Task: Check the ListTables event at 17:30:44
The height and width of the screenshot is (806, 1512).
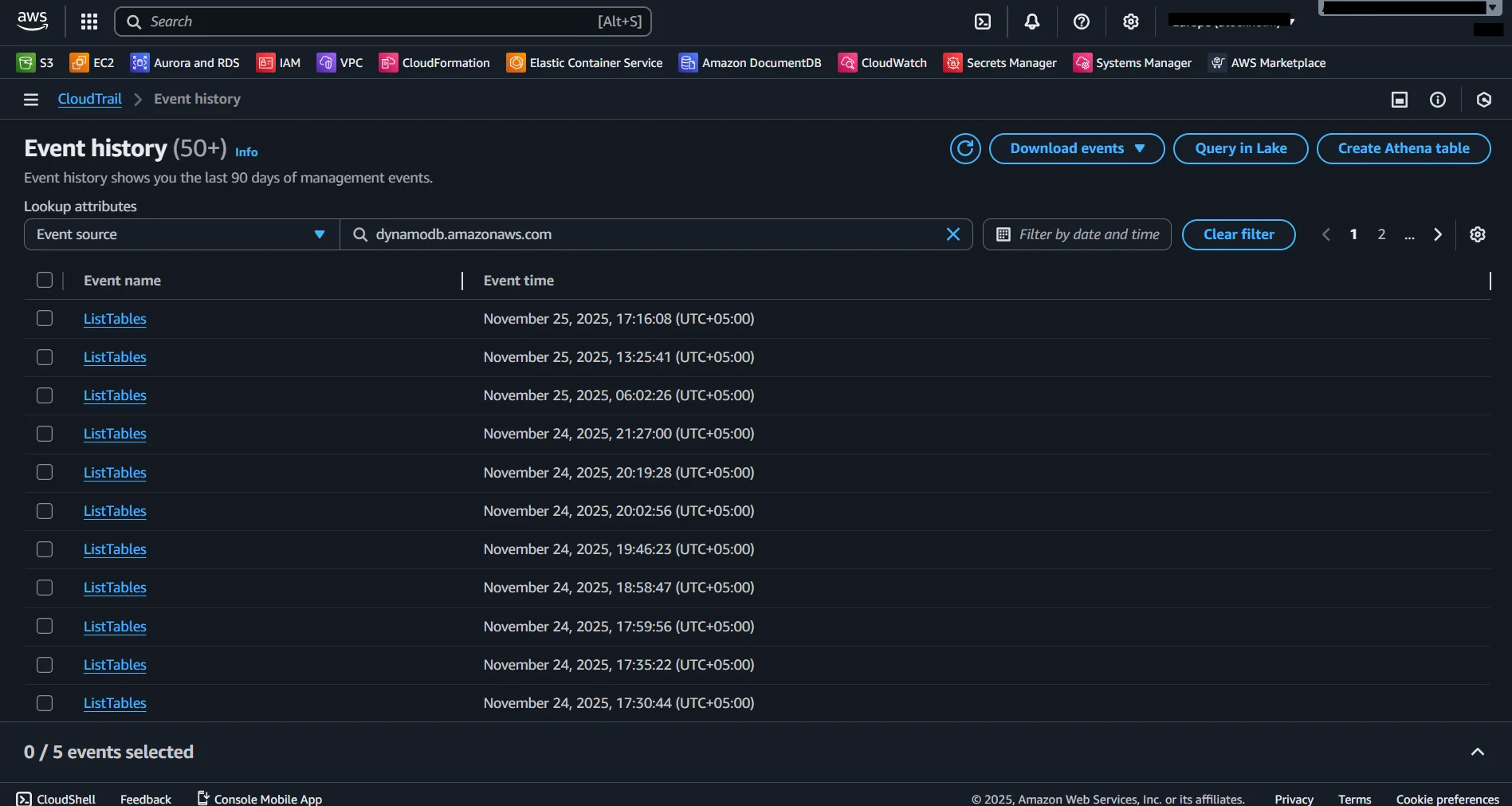Action: coord(45,703)
